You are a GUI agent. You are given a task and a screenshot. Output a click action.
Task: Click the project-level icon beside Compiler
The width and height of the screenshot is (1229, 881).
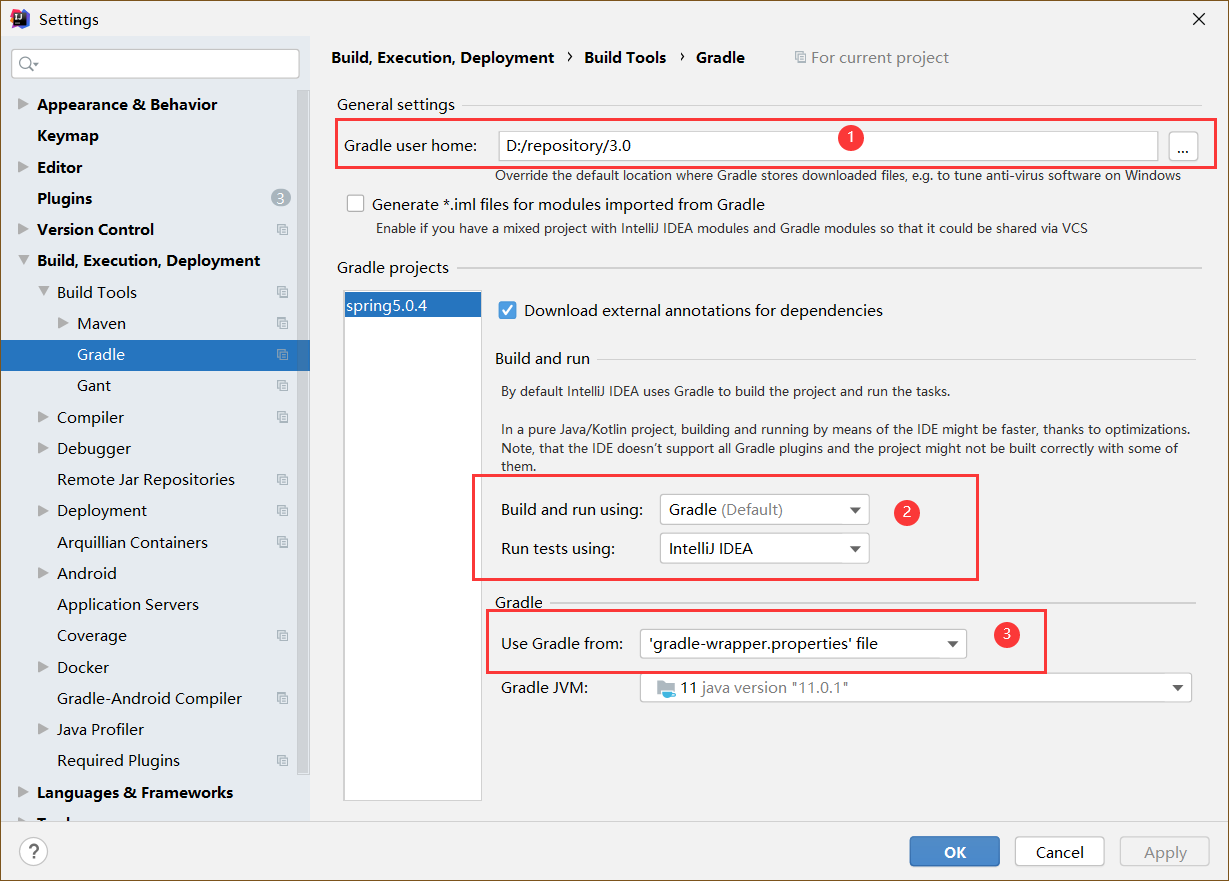click(x=282, y=417)
